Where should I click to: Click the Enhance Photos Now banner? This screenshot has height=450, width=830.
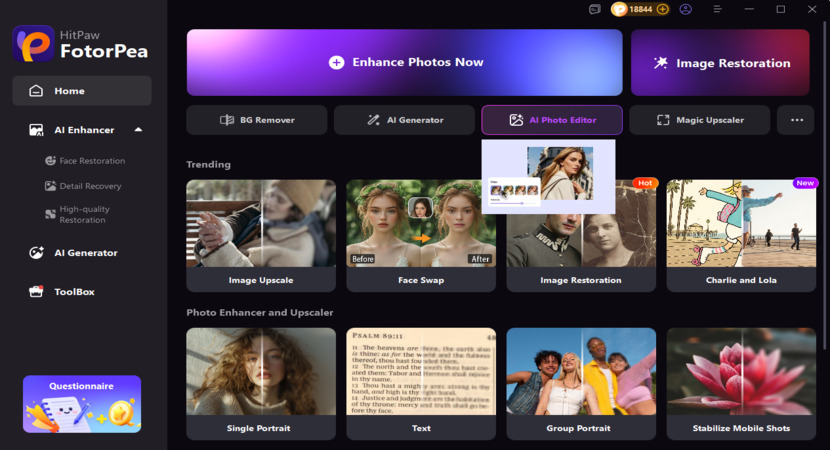[x=404, y=62]
